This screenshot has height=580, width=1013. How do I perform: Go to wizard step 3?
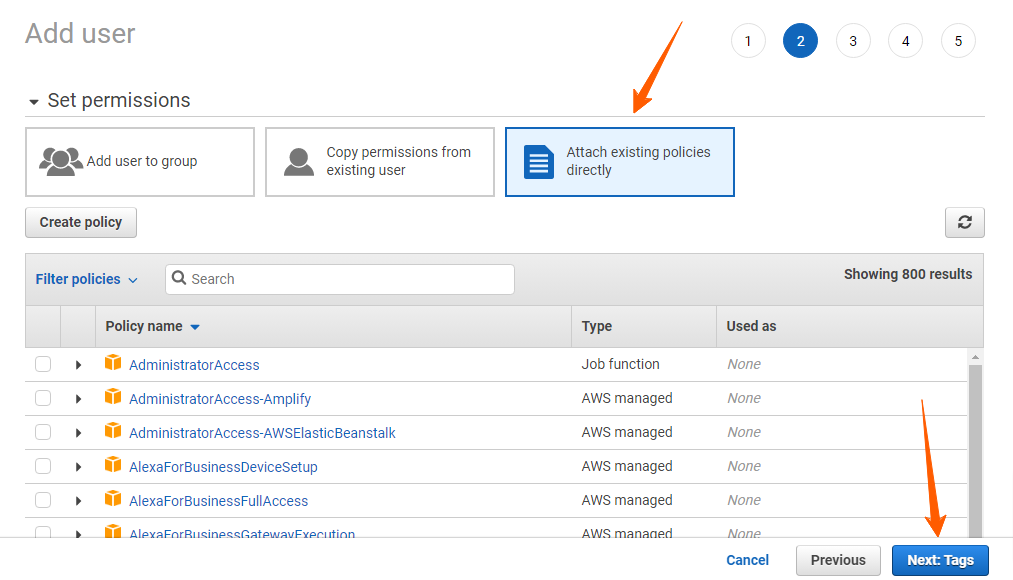(853, 41)
